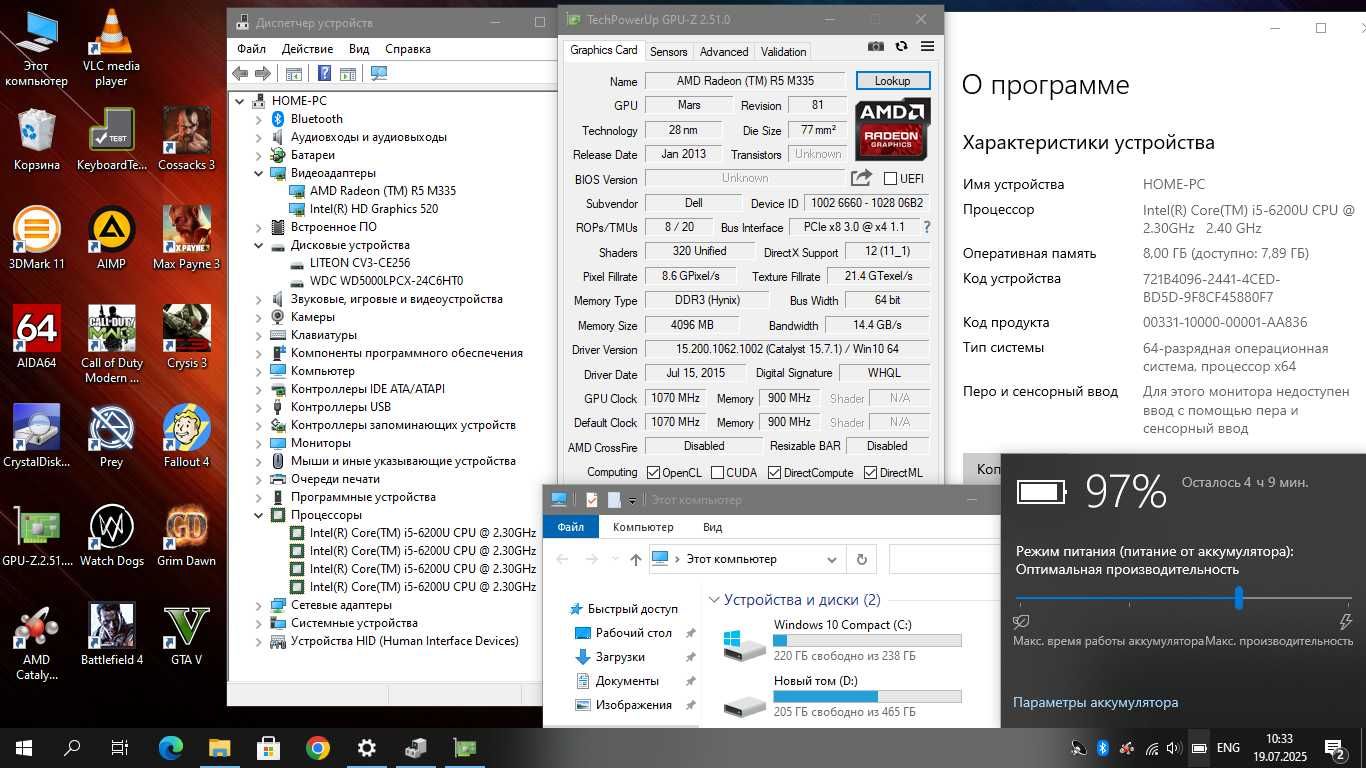Launch Fallout 4 desktop shortcut

click(186, 436)
